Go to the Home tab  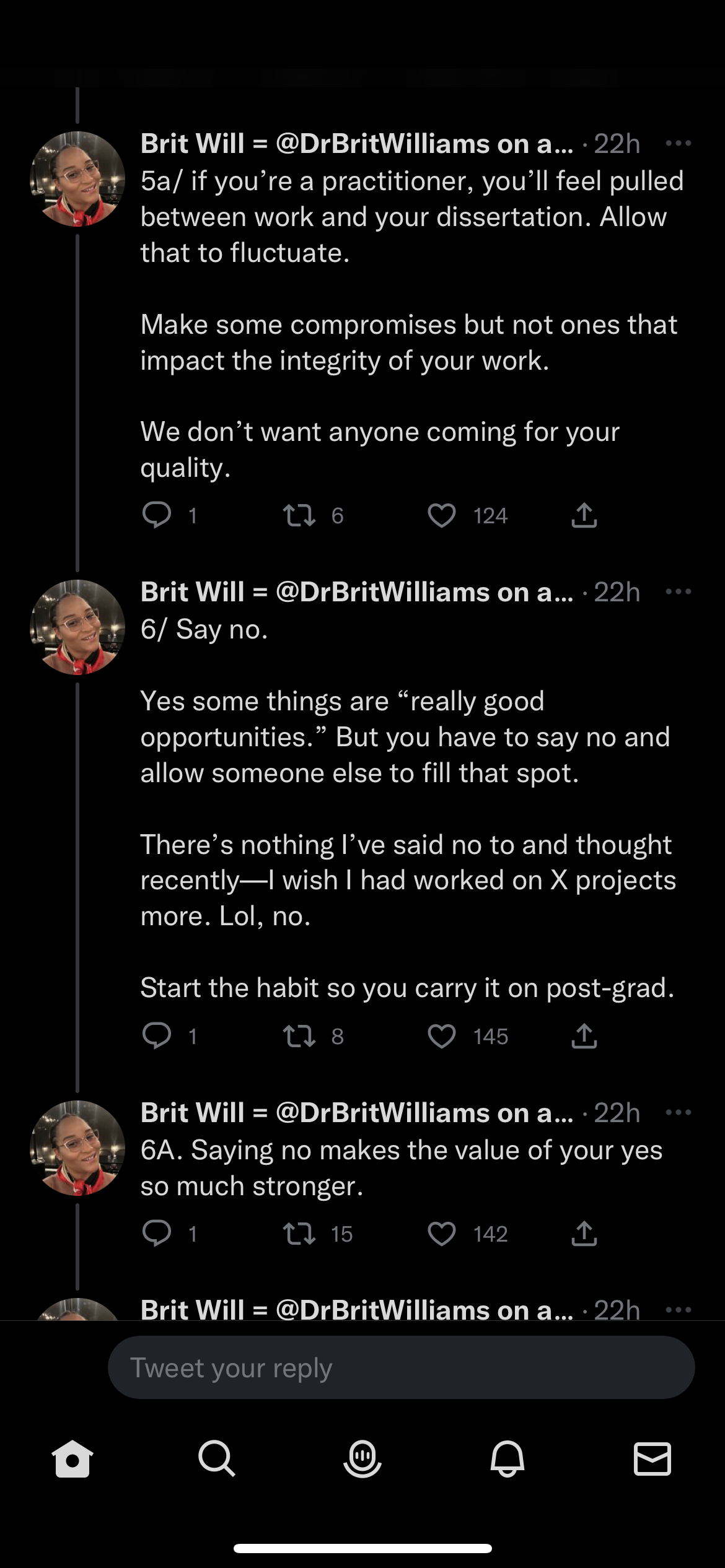[x=72, y=1459]
